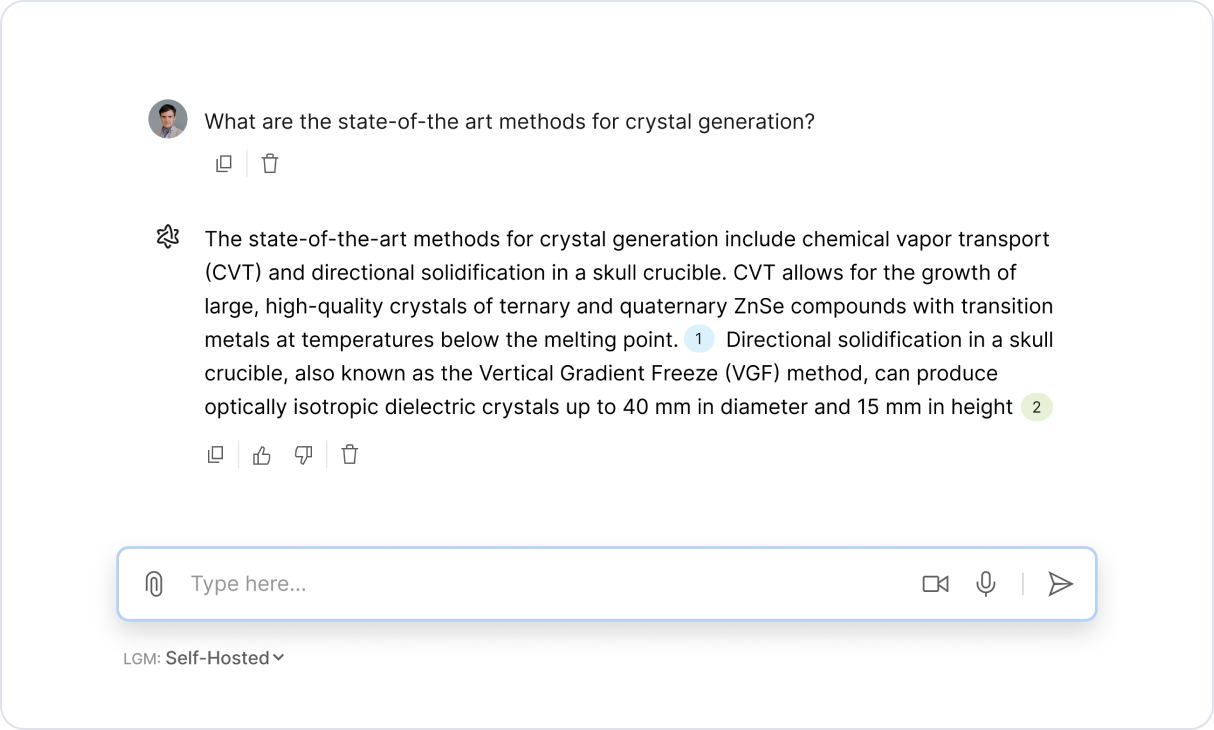The height and width of the screenshot is (730, 1214).
Task: Expand the chevron next to Self-Hosted
Action: [279, 657]
